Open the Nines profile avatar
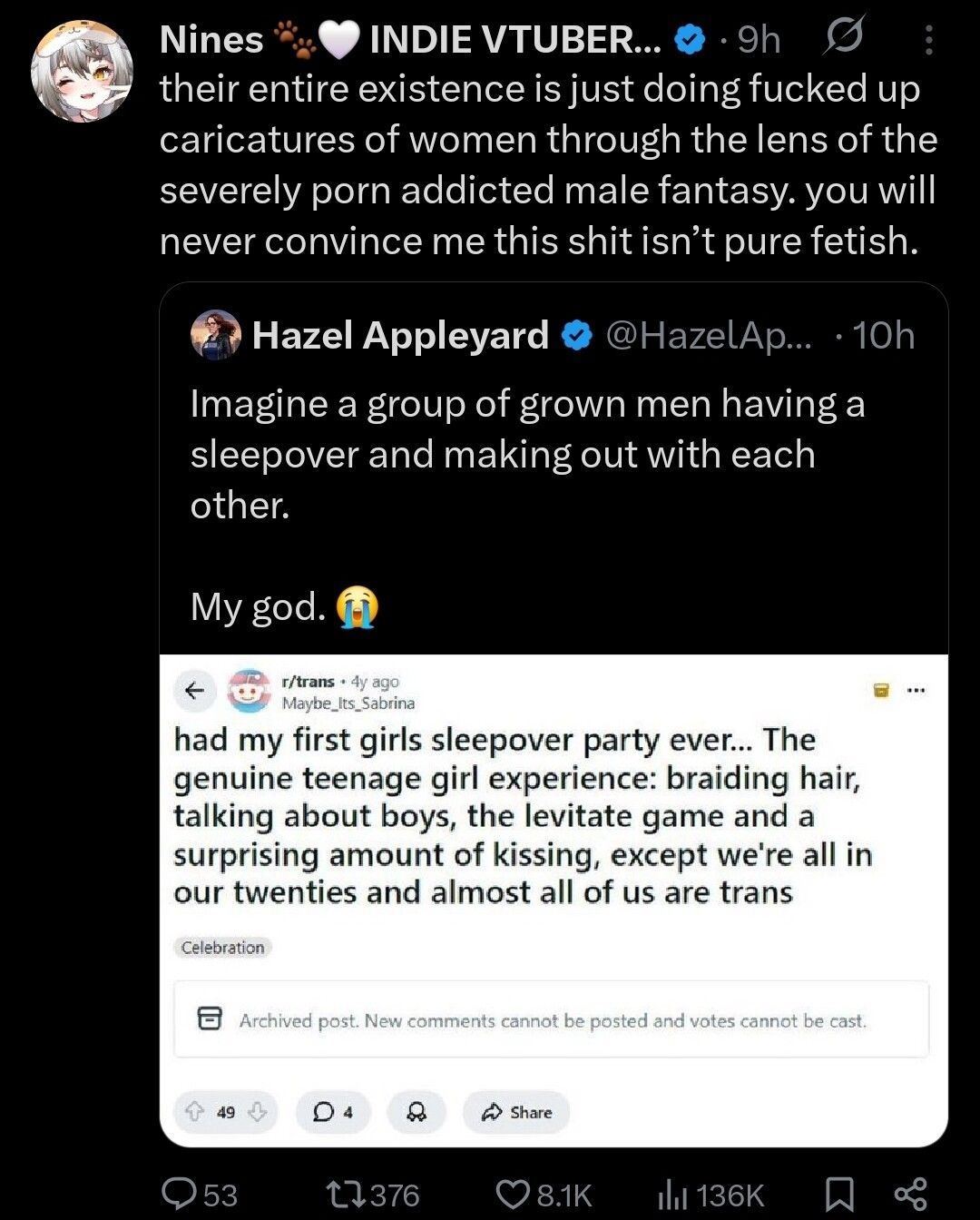 point(82,71)
